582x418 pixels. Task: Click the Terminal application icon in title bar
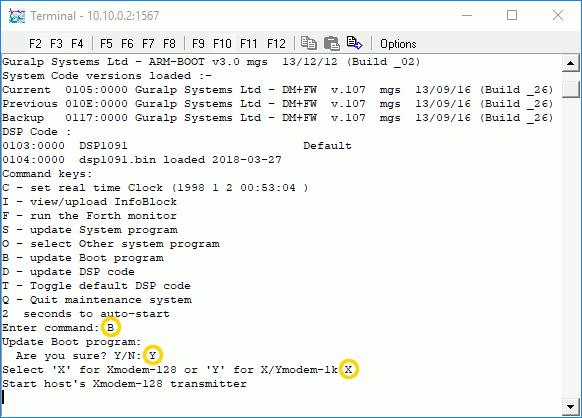(x=17, y=16)
